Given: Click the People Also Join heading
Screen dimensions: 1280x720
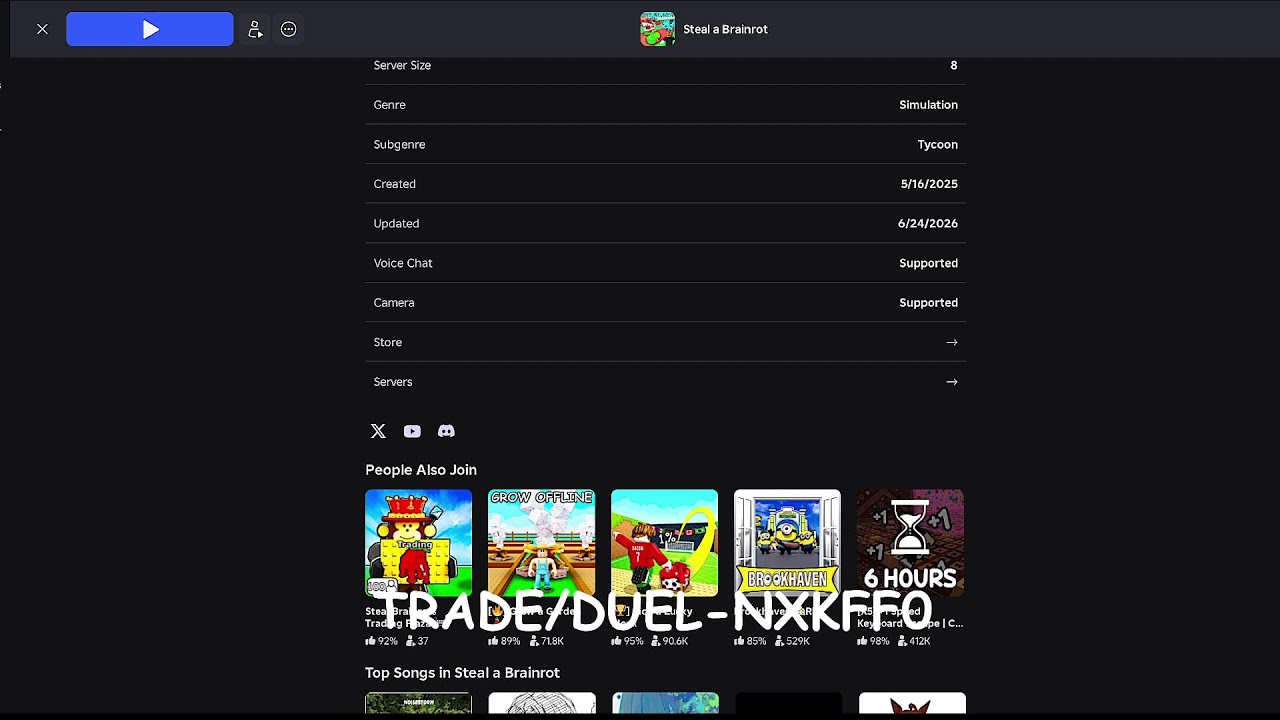Looking at the screenshot, I should click(421, 470).
